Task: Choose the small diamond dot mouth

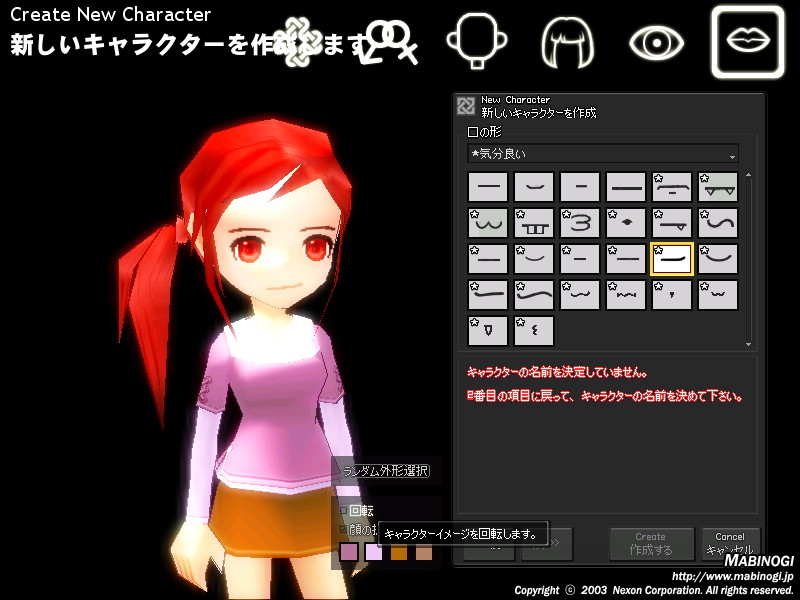Action: (626, 223)
